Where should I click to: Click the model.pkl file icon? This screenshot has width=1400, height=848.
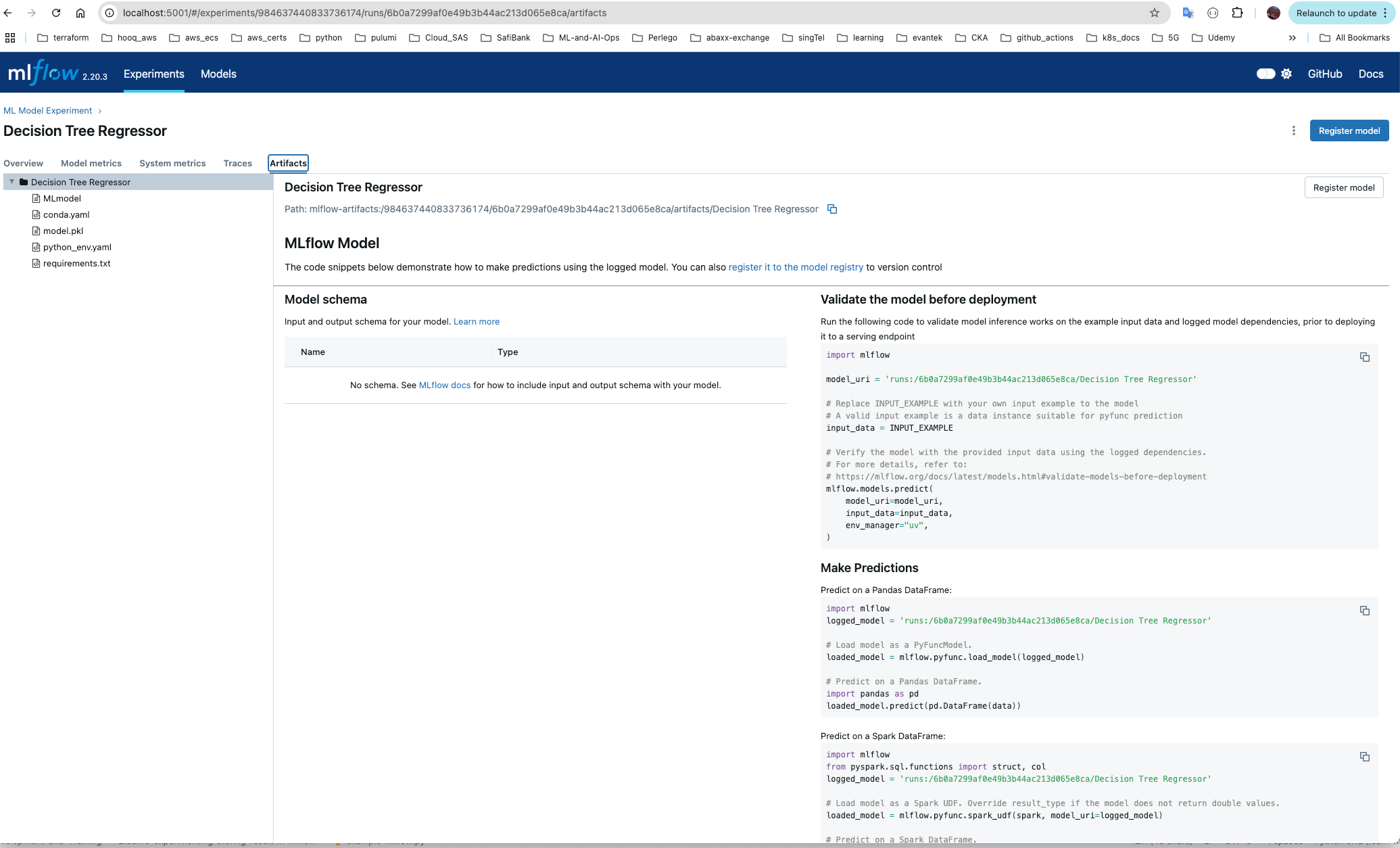click(x=37, y=231)
